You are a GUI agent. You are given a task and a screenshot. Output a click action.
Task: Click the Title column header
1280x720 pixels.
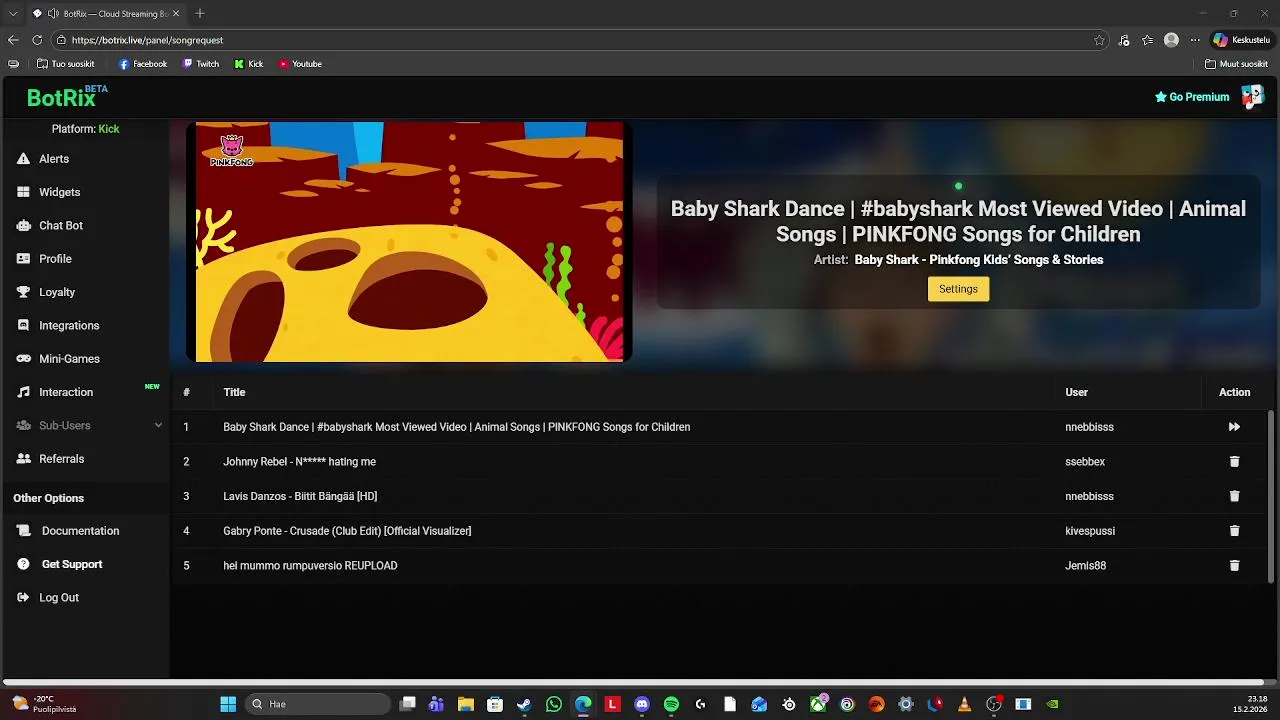click(234, 392)
